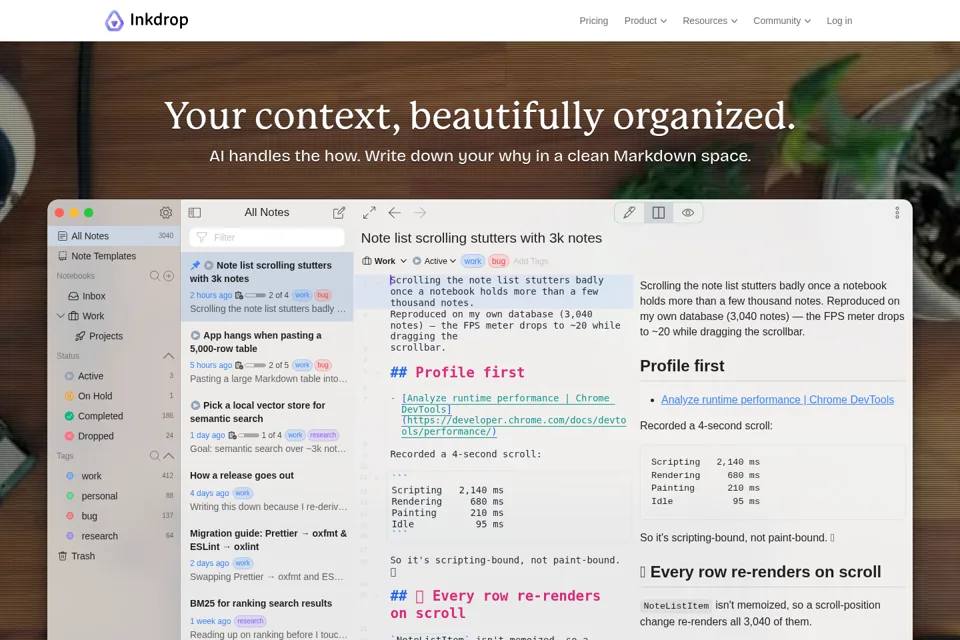Open the Active status dropdown in editor
960x640 pixels.
[x=434, y=261]
